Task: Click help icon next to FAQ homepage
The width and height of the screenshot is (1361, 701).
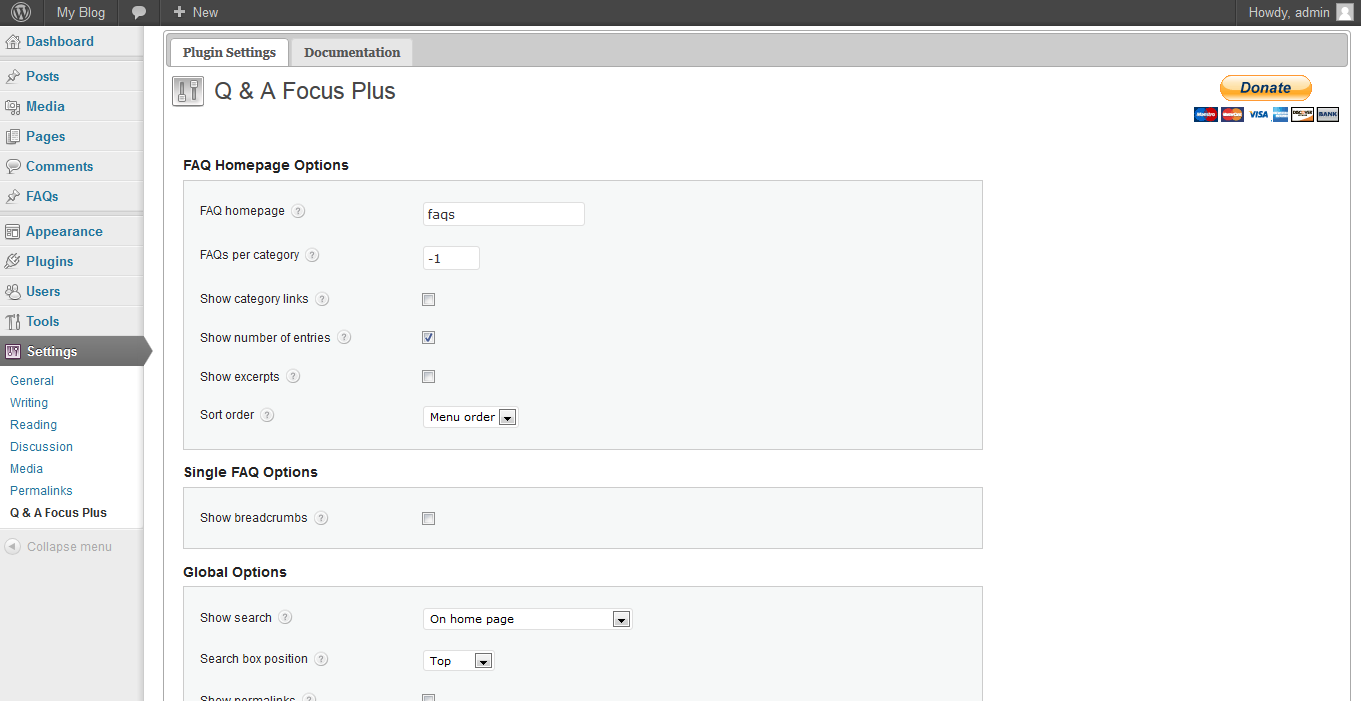Action: point(298,212)
